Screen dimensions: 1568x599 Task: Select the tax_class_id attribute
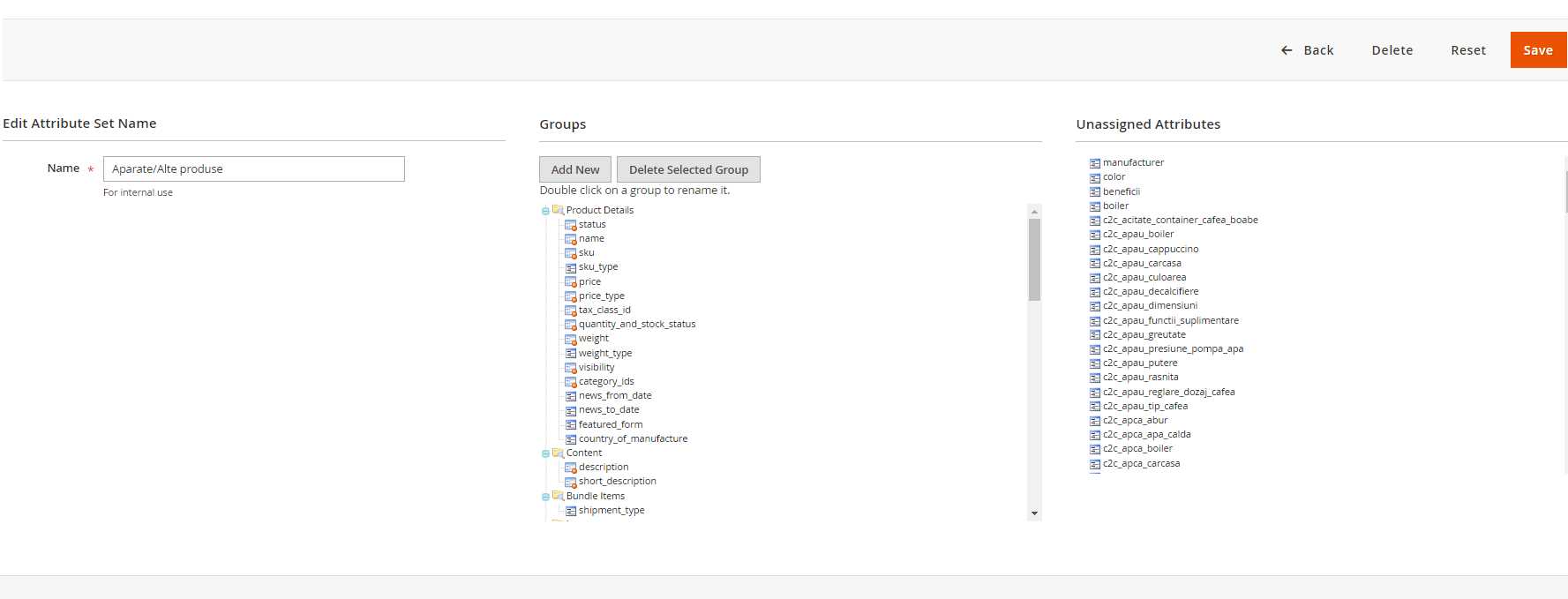click(x=604, y=310)
